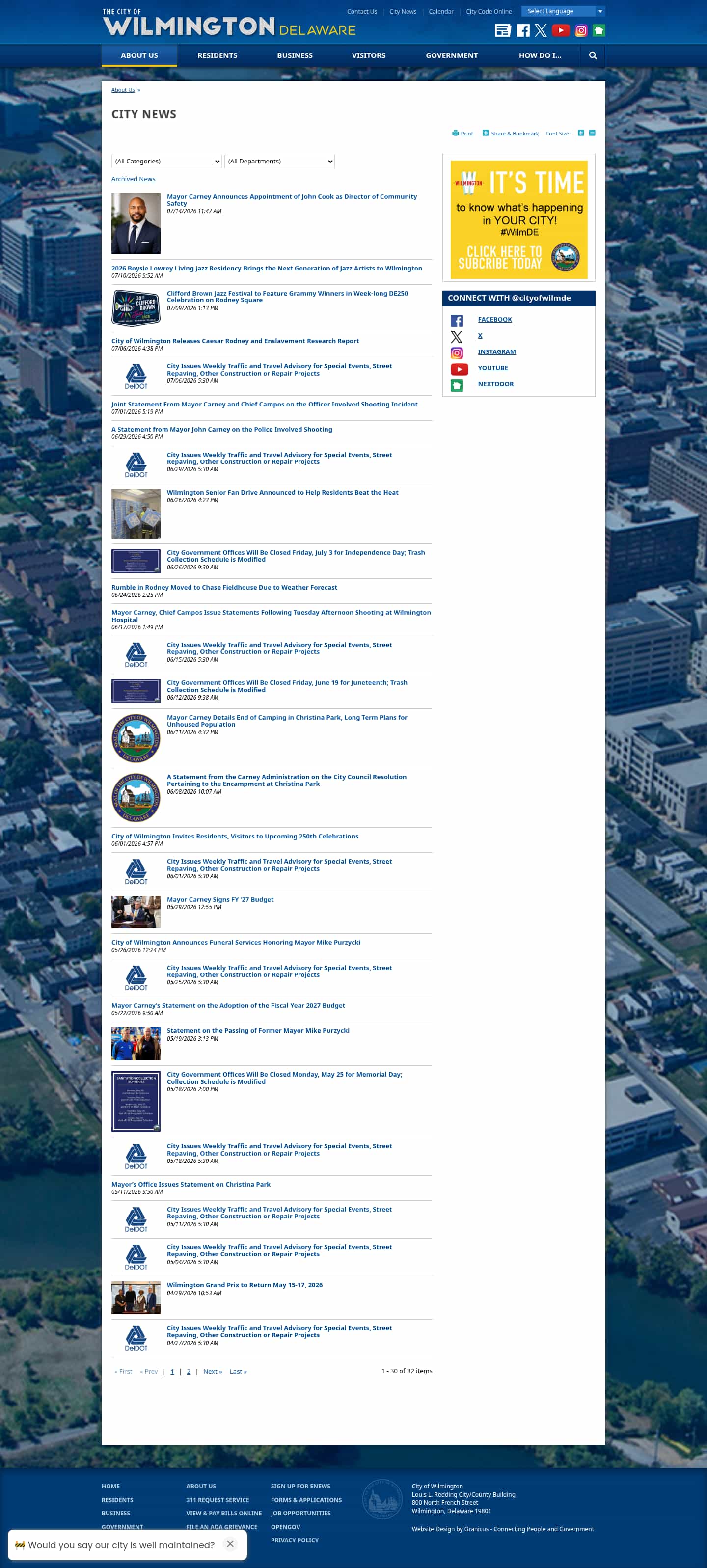707x1568 pixels.
Task: Go to Next page of news
Action: tap(213, 1372)
